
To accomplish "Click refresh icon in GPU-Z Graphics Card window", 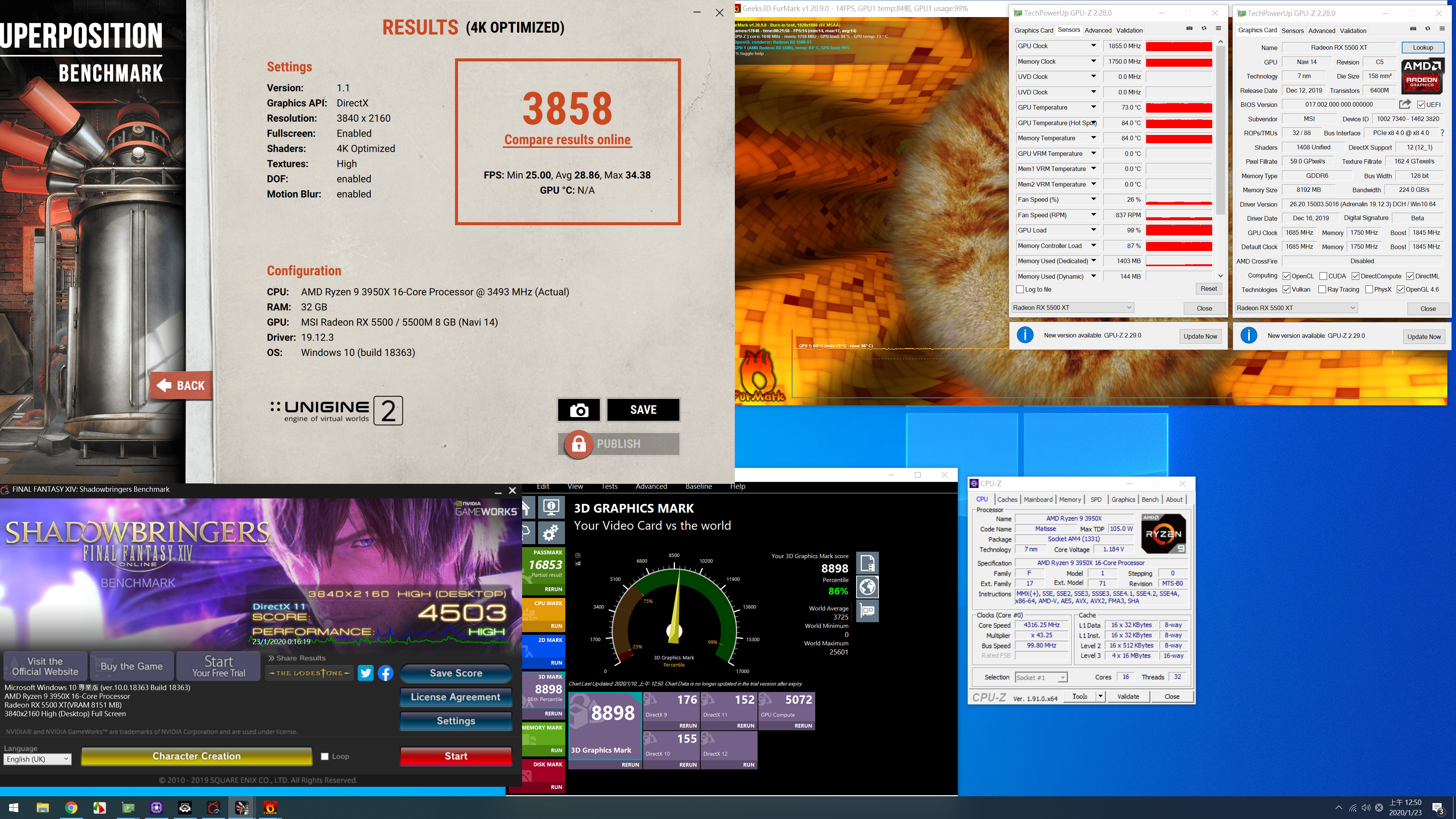I will (1428, 29).
